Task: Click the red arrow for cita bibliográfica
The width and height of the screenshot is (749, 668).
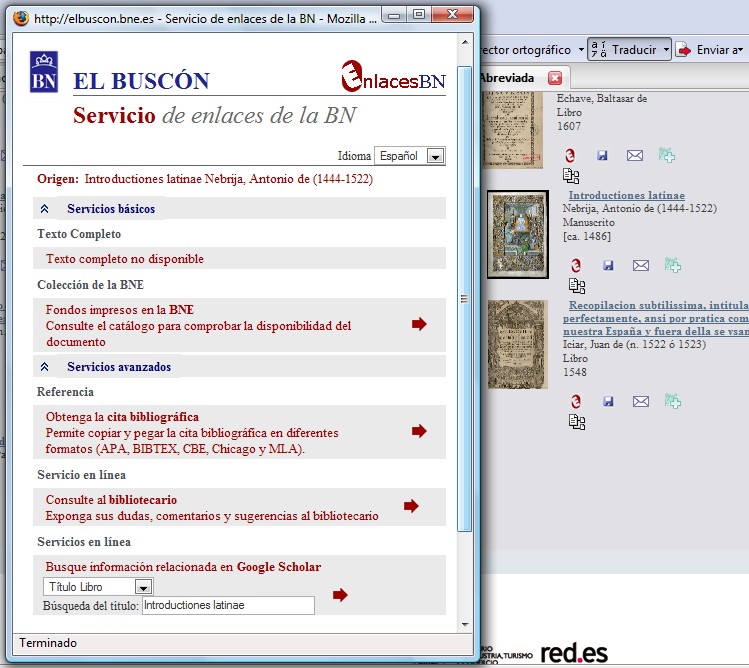Action: [x=419, y=431]
